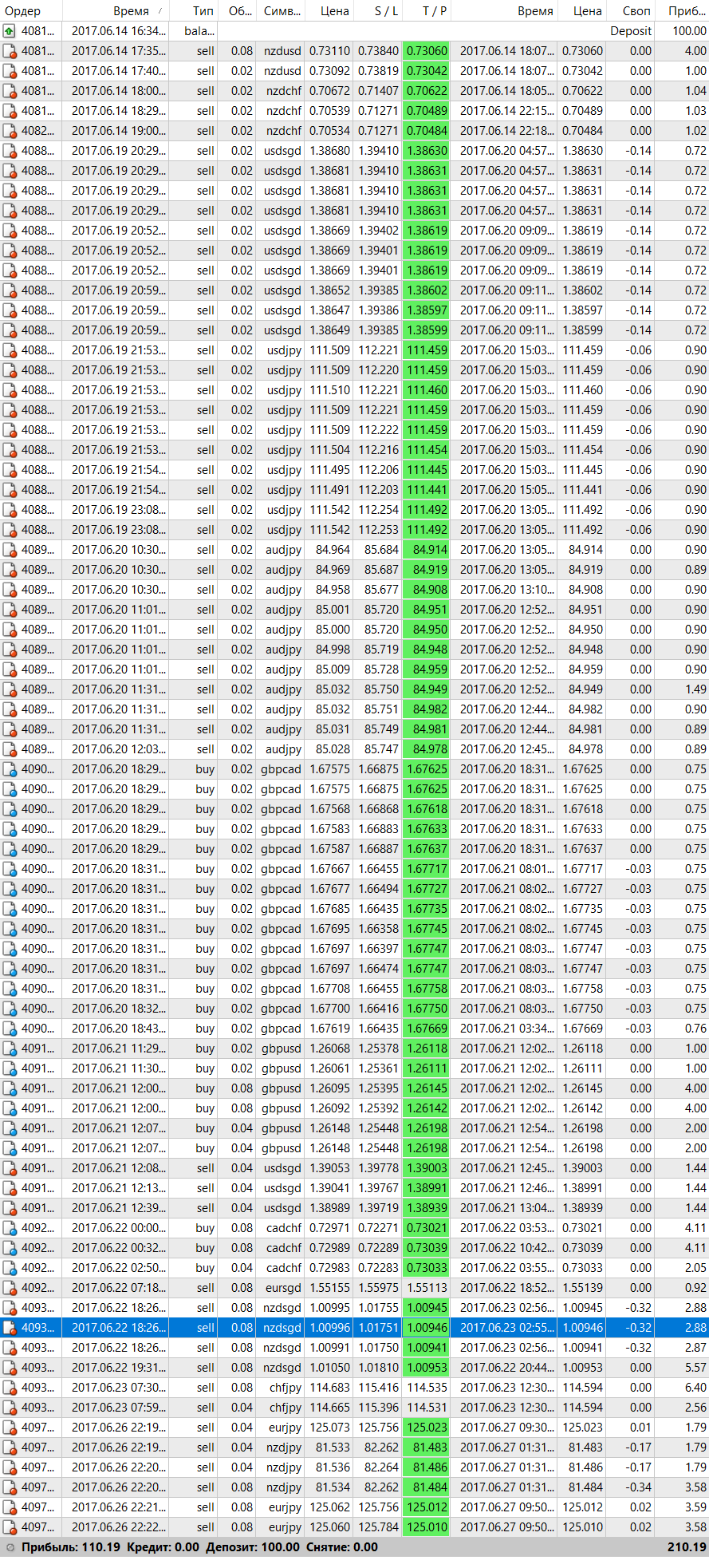
Task: Click the buy order icon of gbpcad 1.67568 row
Action: pos(9,809)
